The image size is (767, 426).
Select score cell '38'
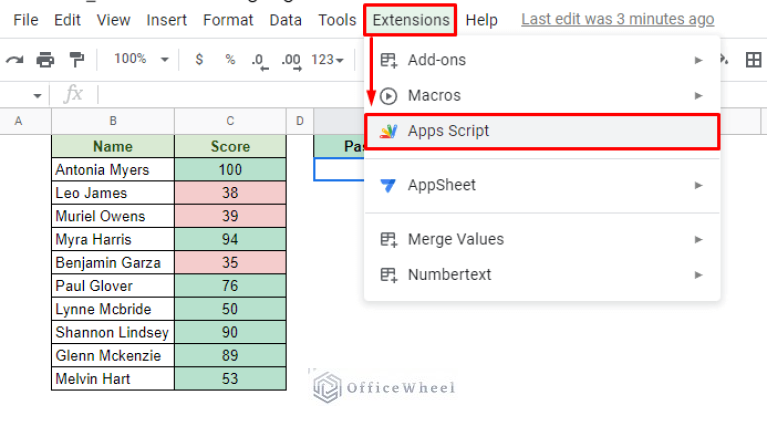coord(230,193)
